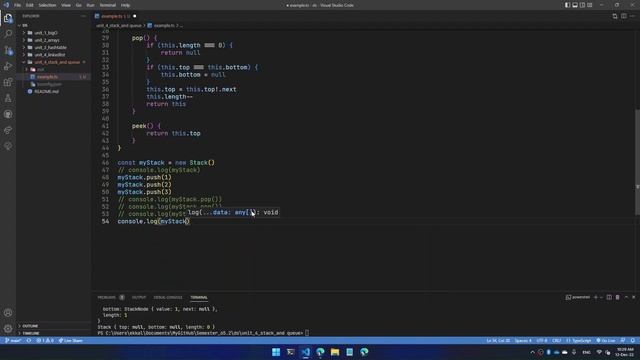Open the Manage gear in activity bar
Screen dimensions: 640x360
point(8,328)
